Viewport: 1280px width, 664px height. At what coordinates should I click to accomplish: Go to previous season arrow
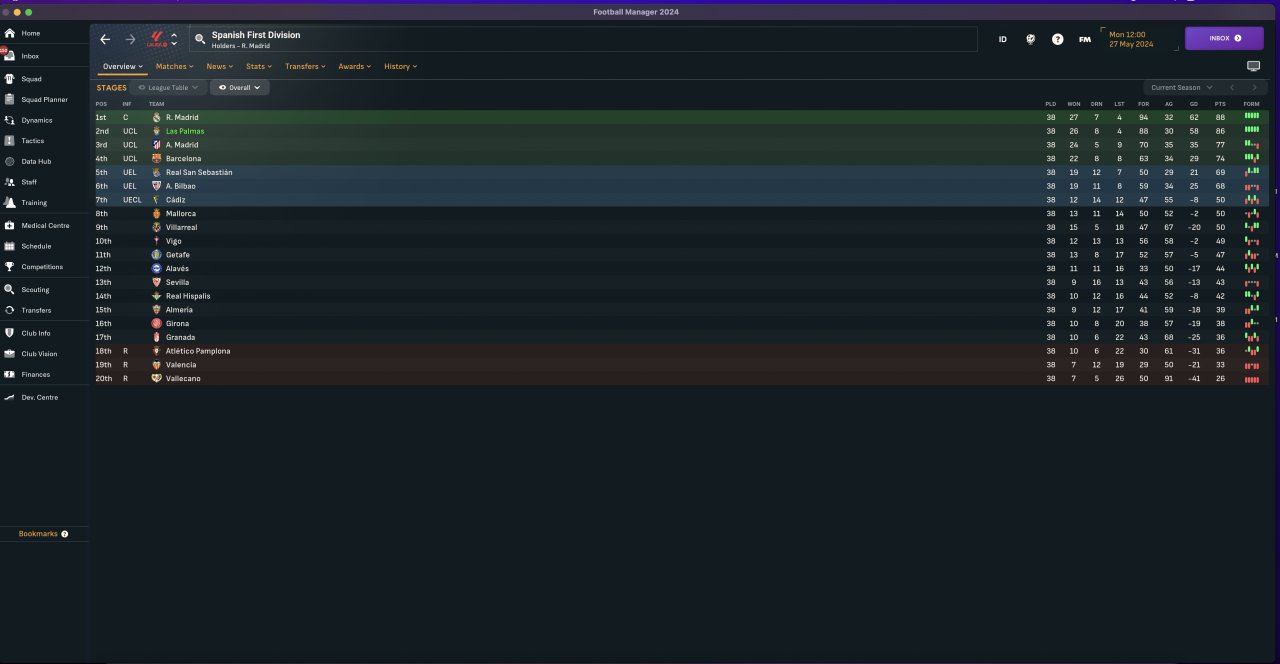(x=1232, y=88)
